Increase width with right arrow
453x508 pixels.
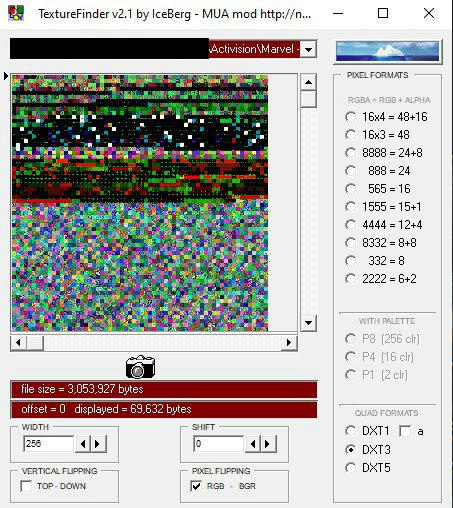click(x=98, y=444)
